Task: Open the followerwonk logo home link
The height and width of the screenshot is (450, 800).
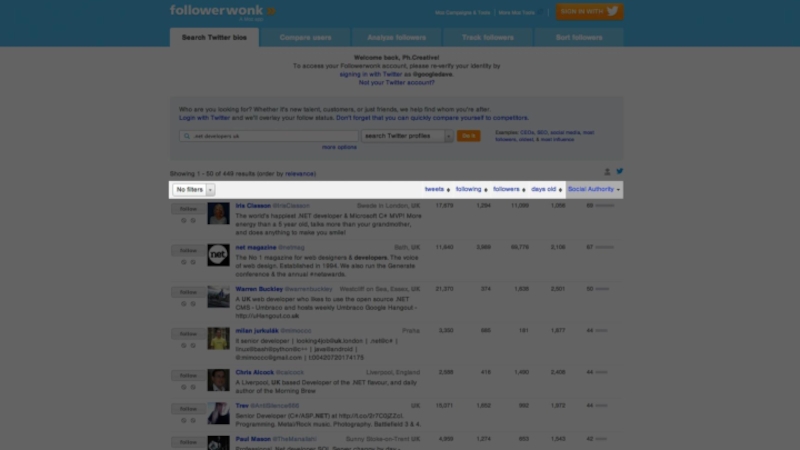Action: (222, 11)
